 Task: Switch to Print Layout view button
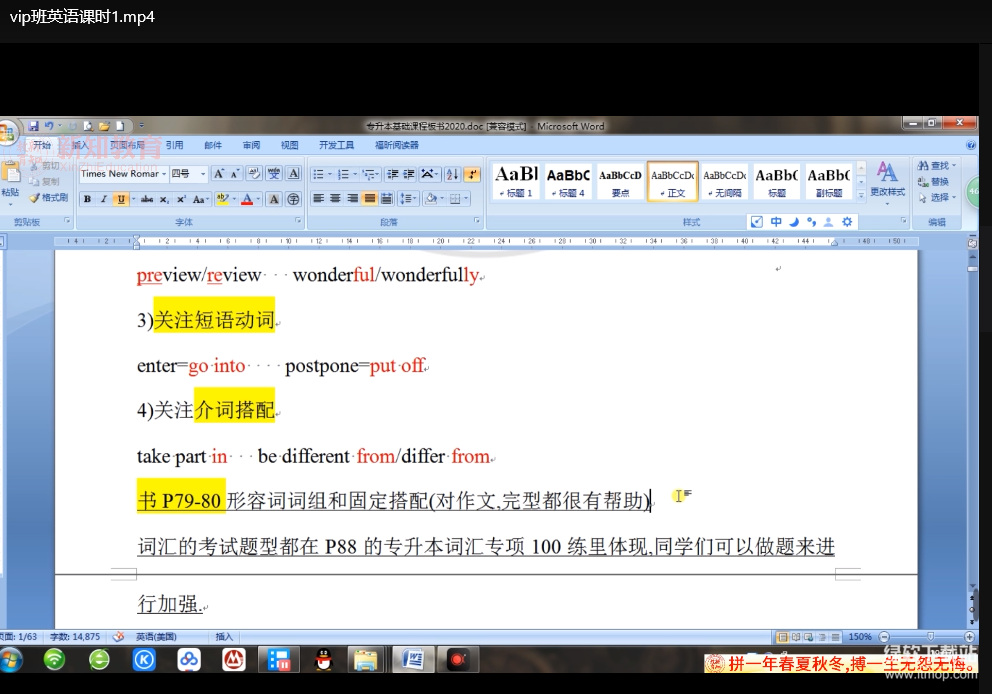click(x=783, y=637)
